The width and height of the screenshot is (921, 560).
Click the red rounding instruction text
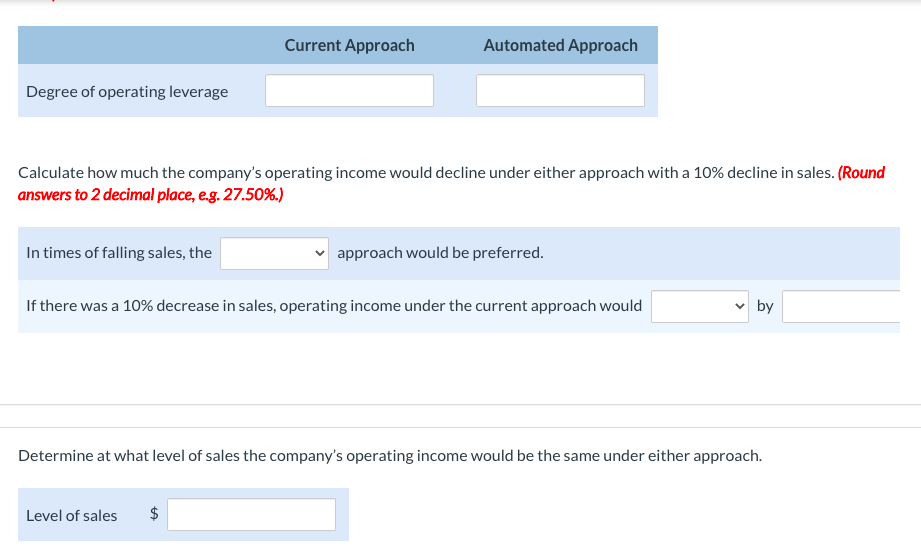pos(451,183)
